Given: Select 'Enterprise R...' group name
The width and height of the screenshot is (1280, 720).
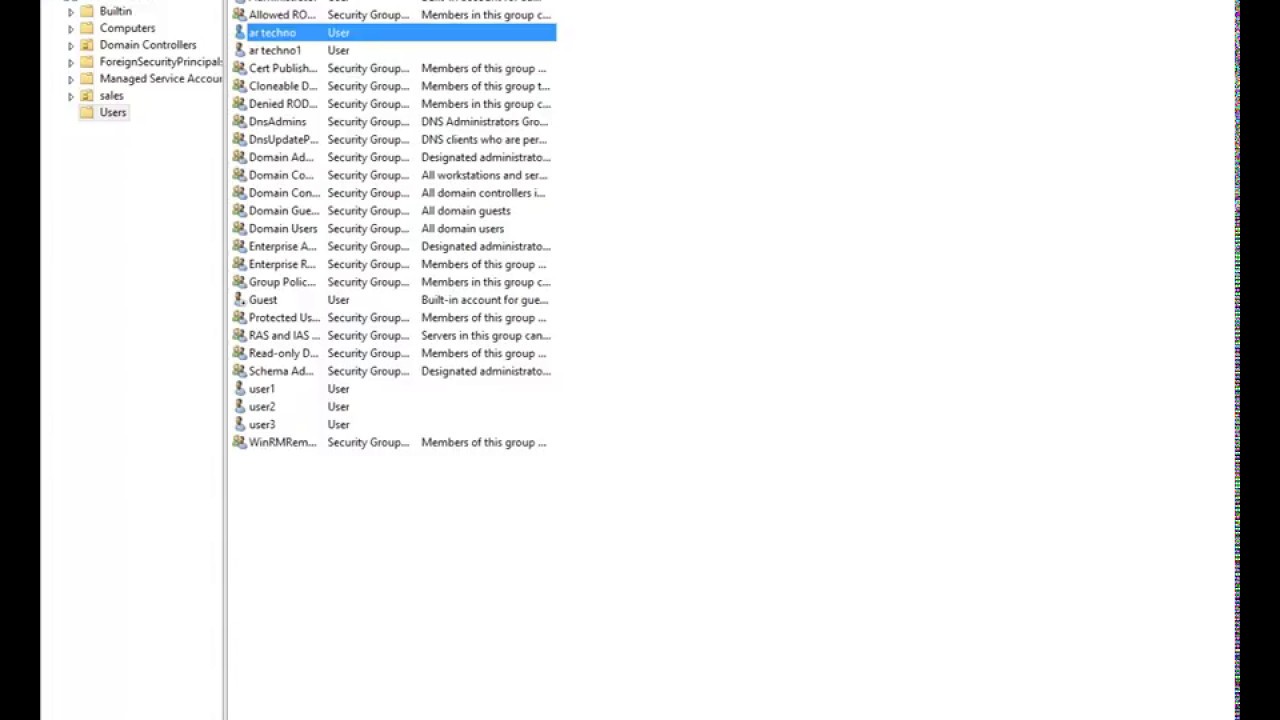Looking at the screenshot, I should point(282,264).
